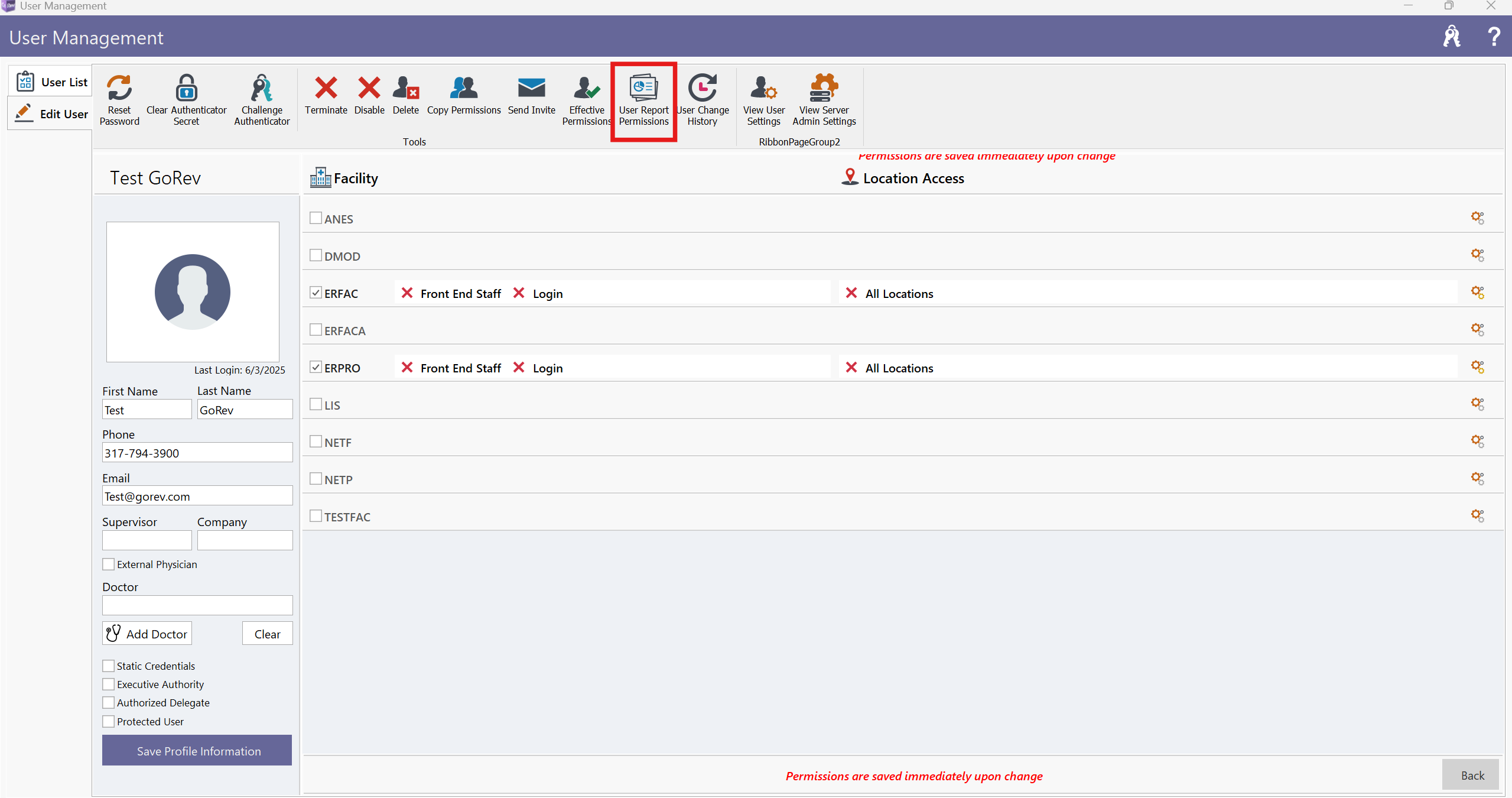1512x798 pixels.
Task: Open settings gears for ERFAC row
Action: [1478, 293]
